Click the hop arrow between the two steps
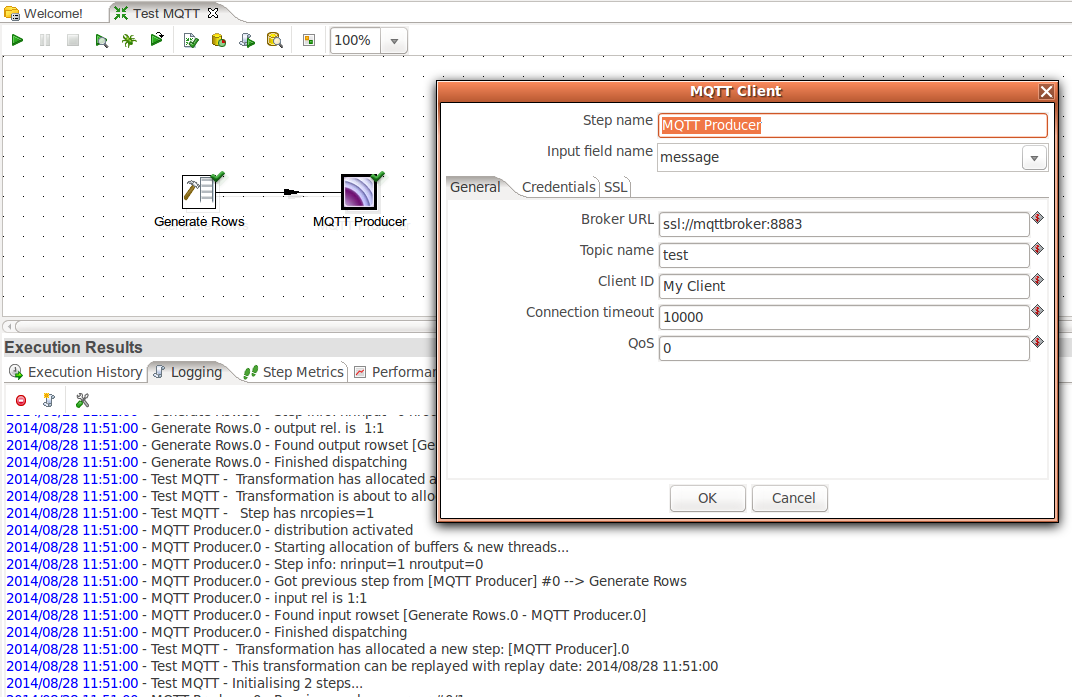Viewport: 1072px width, 697px height. [x=291, y=192]
